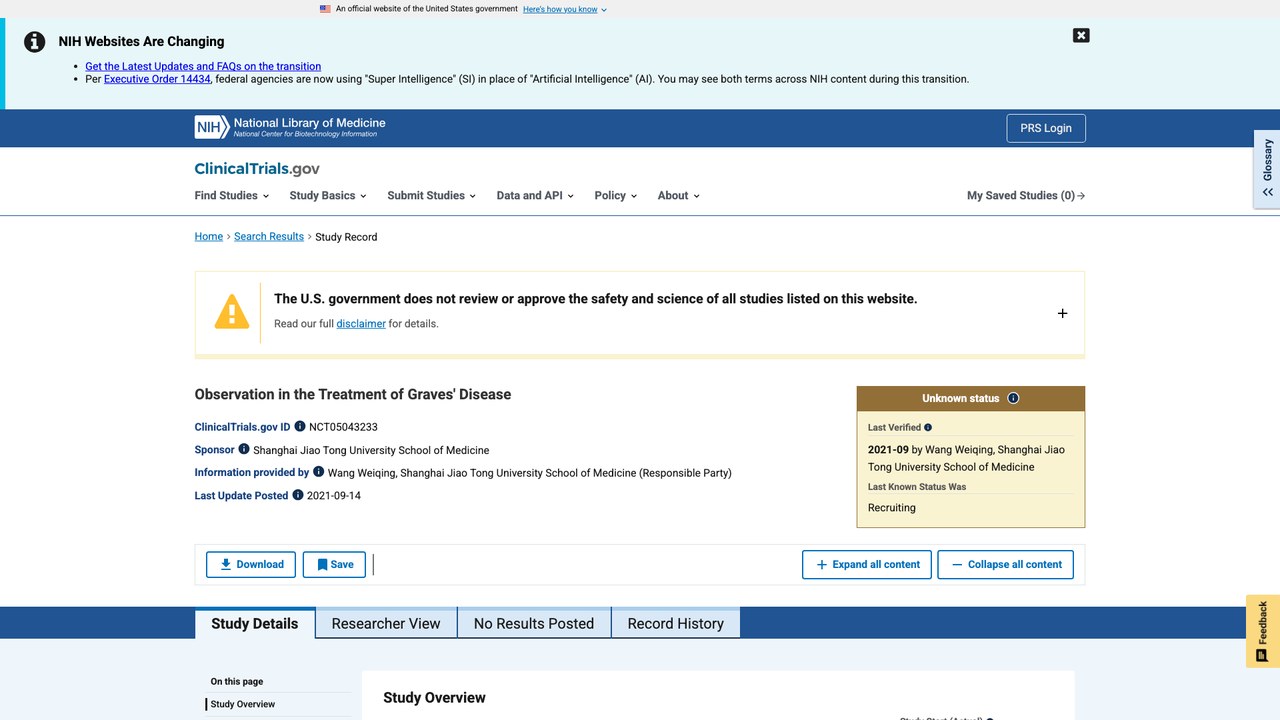
Task: Click info icon beside Last Update Posted
Action: point(298,495)
